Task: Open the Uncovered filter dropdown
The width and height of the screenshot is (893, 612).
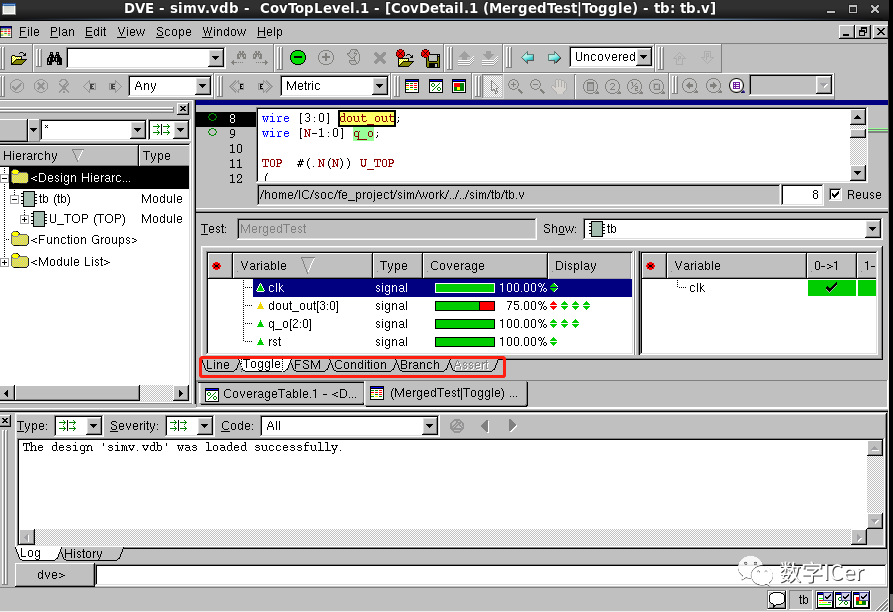Action: 610,57
